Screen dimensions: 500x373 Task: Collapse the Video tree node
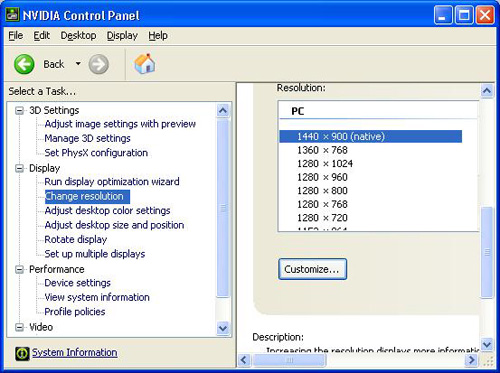point(20,327)
